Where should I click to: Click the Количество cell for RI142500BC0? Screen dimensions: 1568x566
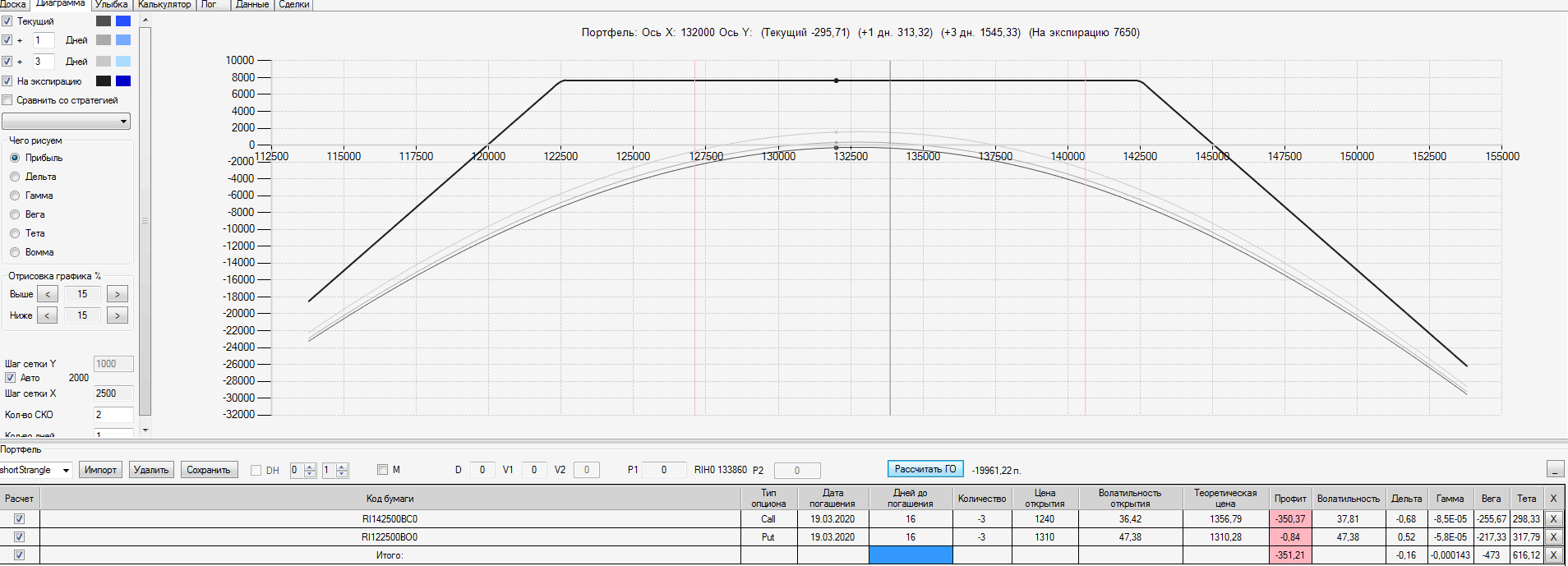[982, 519]
